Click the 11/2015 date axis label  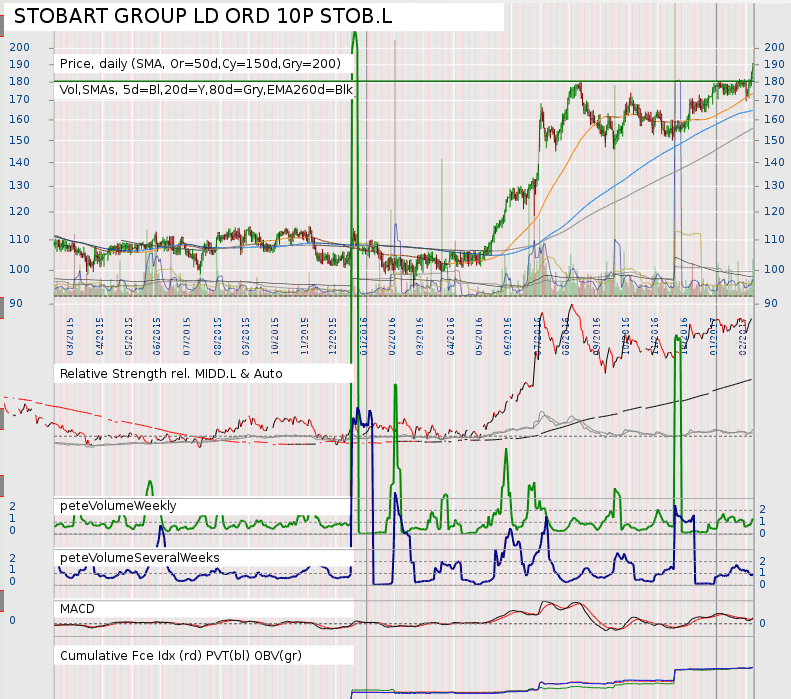(x=304, y=336)
